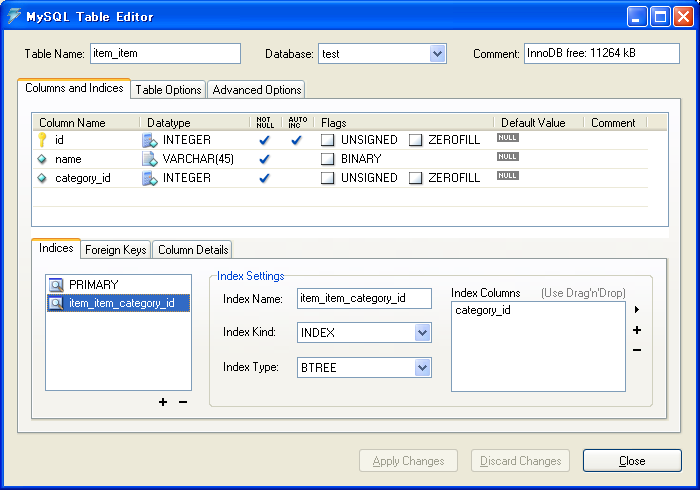Screen dimensions: 700x490
Task: Enable UNSIGNED flag for category_id column
Action: pos(328,178)
